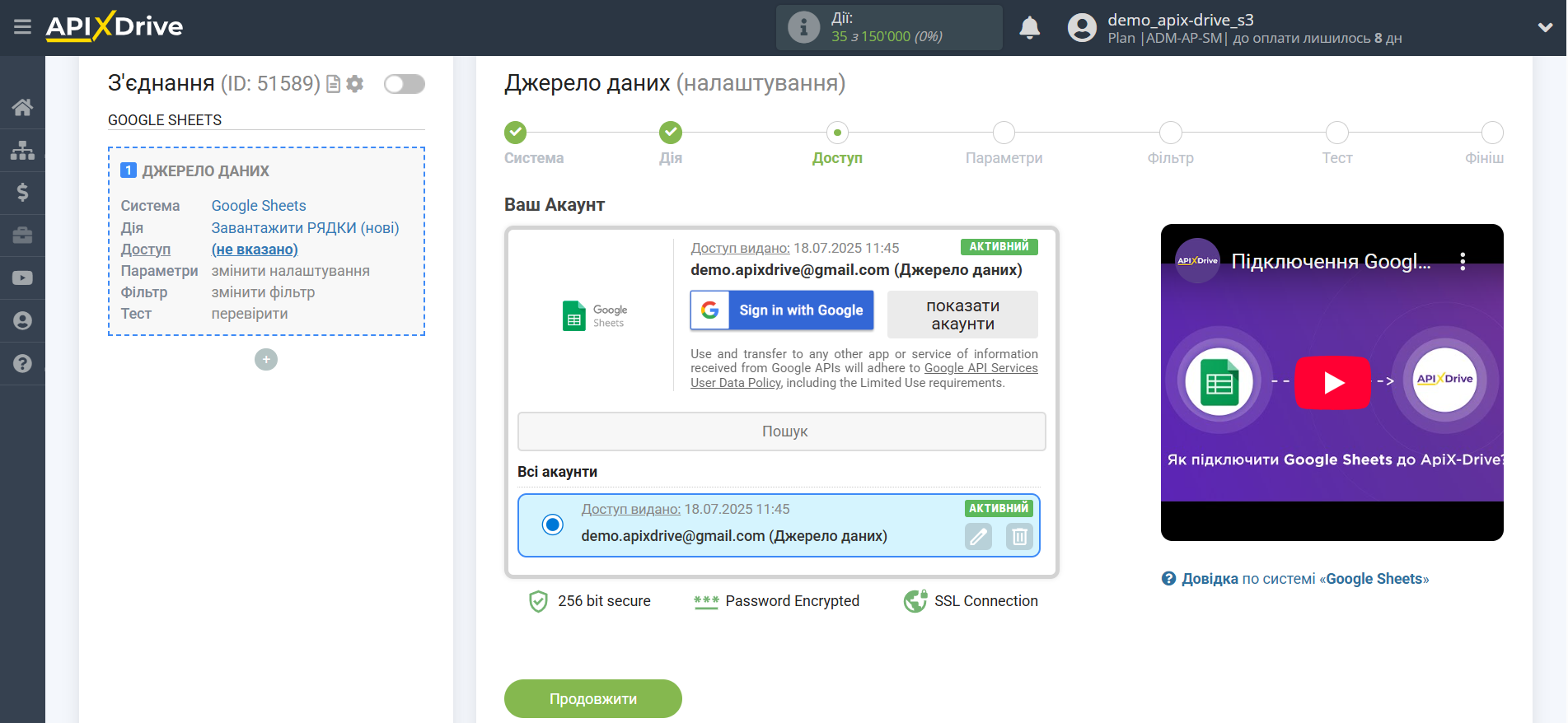Open 'Завантажити РЯДКИ (нові)' action link
The image size is (1568, 723).
click(x=305, y=228)
